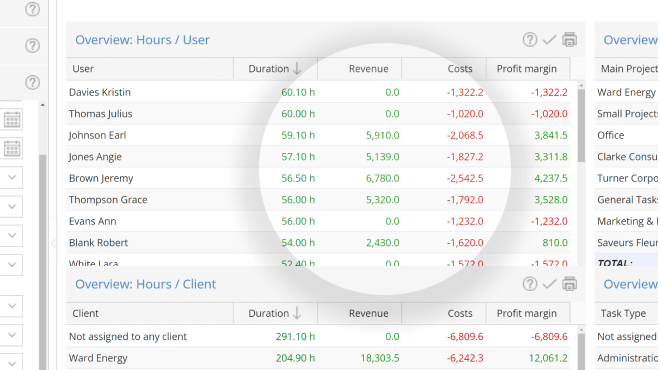This screenshot has height=370, width=660.
Task: Open help for Hours / User overview
Action: (530, 40)
